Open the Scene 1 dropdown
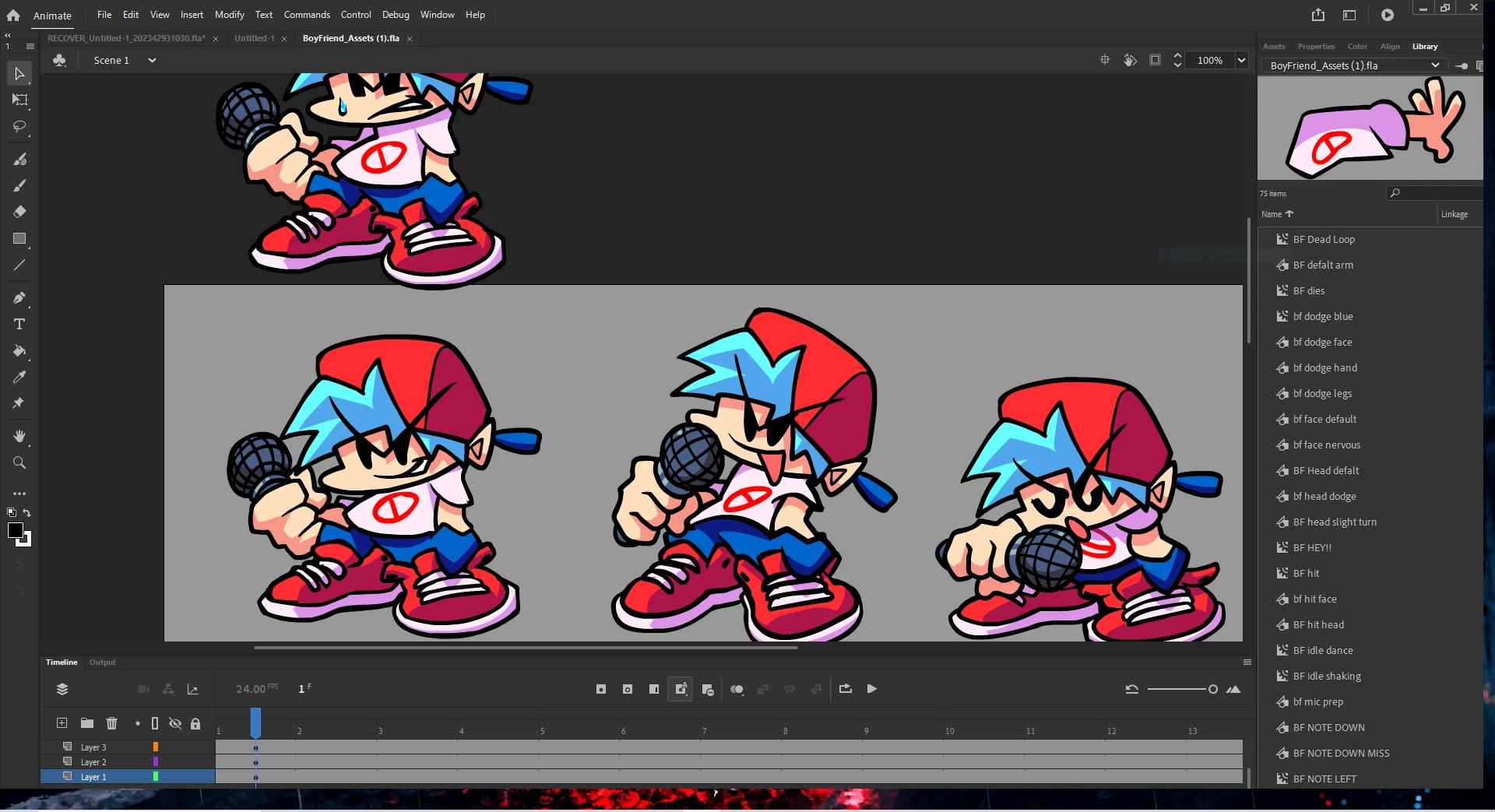The height and width of the screenshot is (812, 1495). [153, 60]
